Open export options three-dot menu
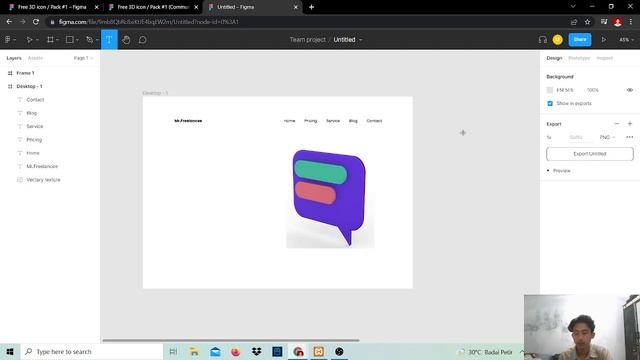 pyautogui.click(x=630, y=137)
